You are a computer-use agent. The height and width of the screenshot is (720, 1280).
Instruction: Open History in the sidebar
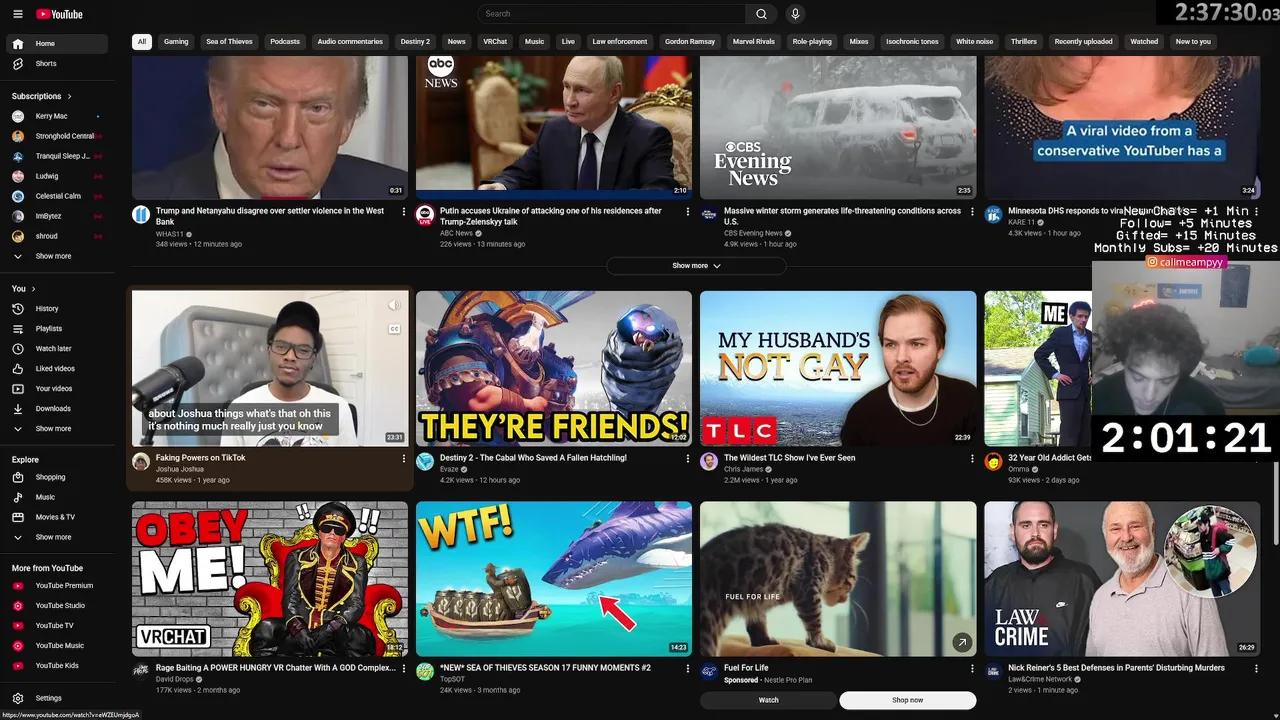click(x=58, y=309)
